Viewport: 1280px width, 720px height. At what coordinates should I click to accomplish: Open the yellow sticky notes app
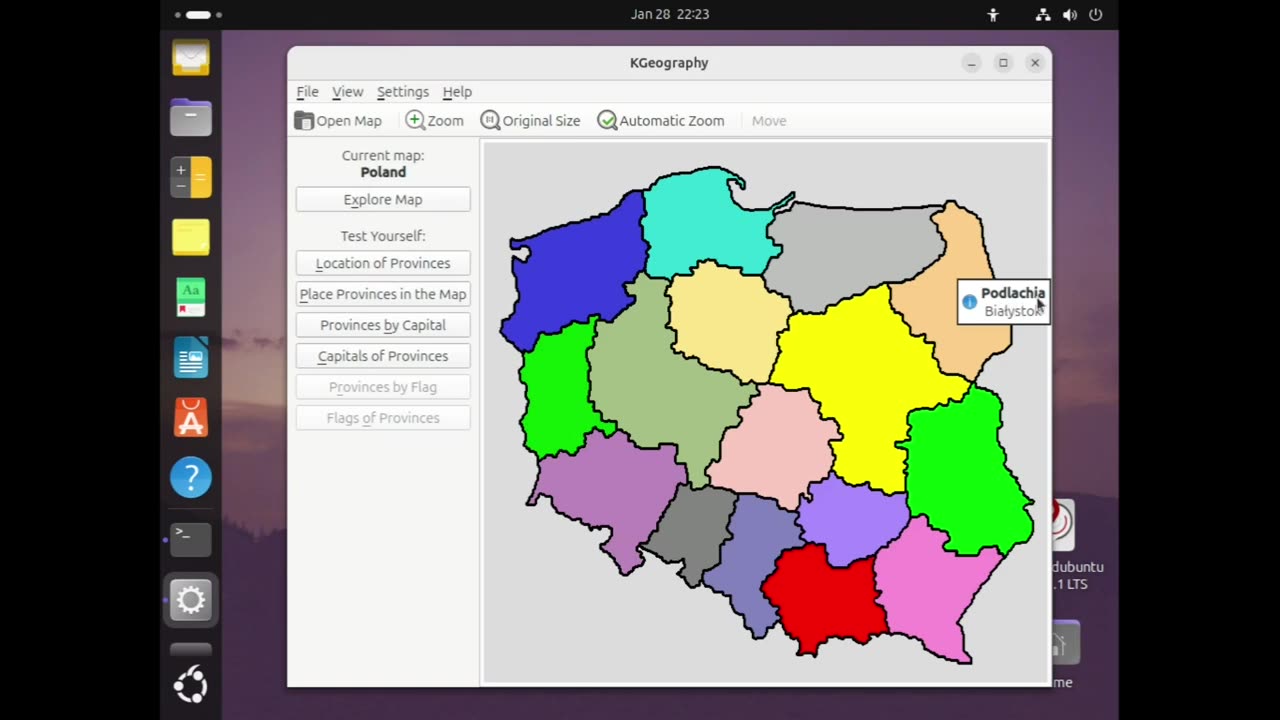click(x=191, y=237)
